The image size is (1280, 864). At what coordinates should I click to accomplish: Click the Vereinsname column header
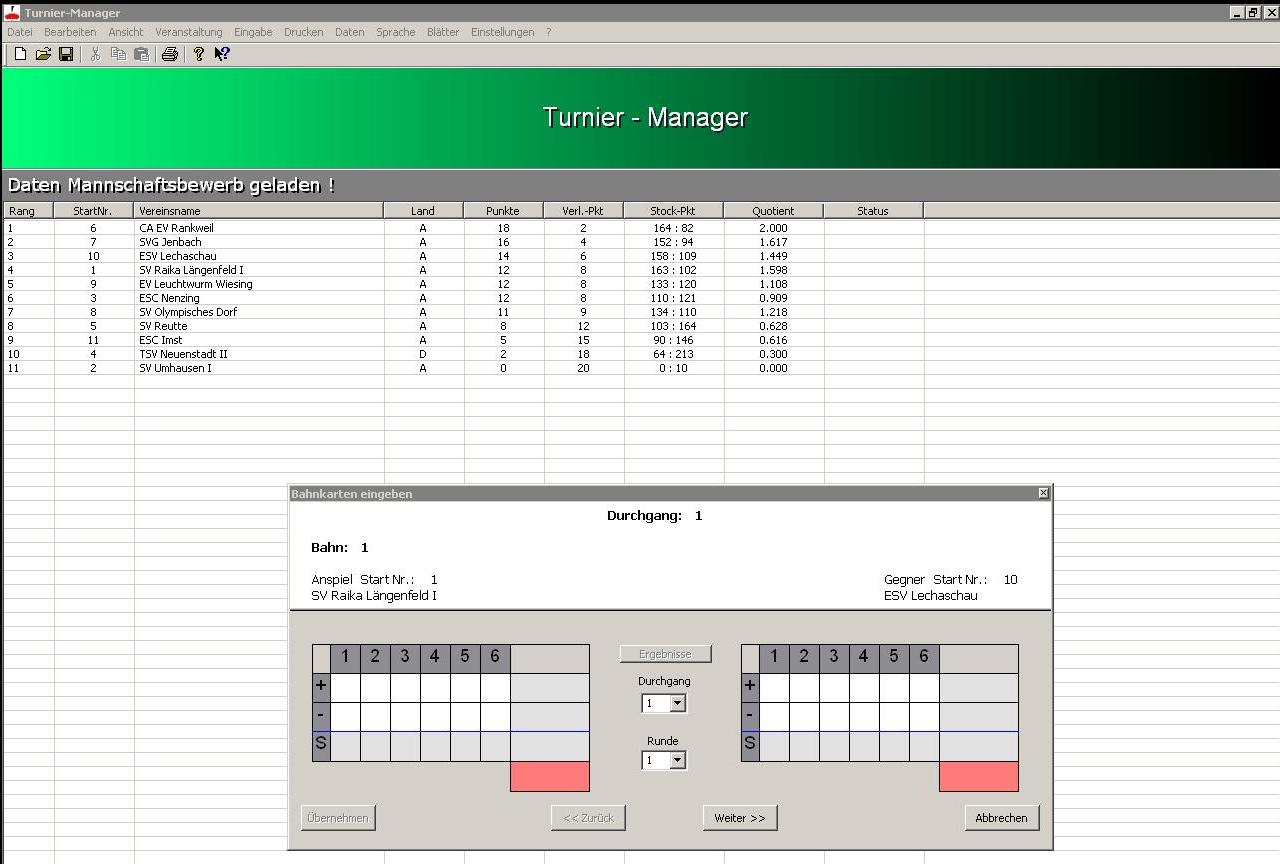(x=259, y=211)
